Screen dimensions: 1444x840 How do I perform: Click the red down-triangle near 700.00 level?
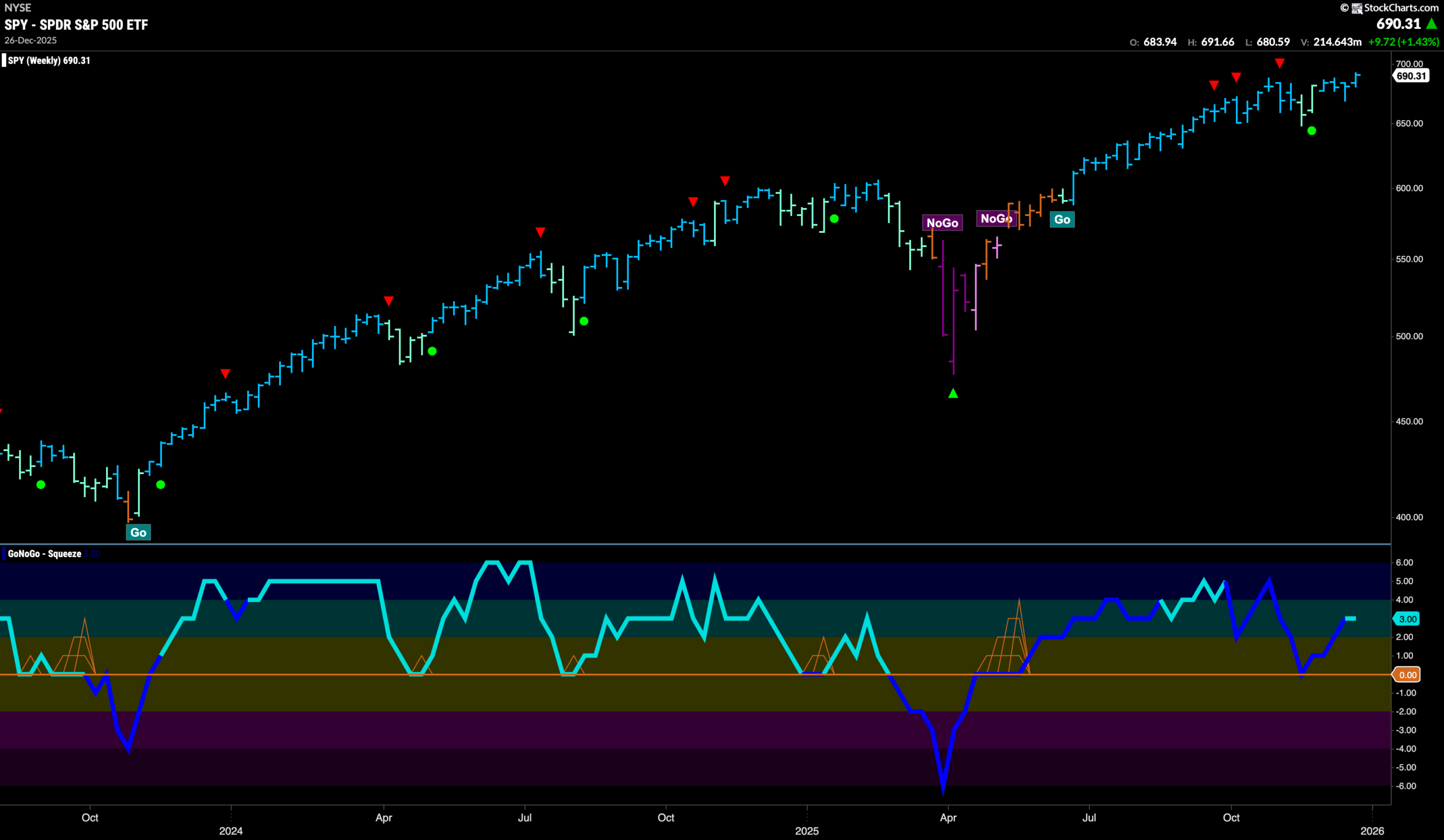point(1279,63)
